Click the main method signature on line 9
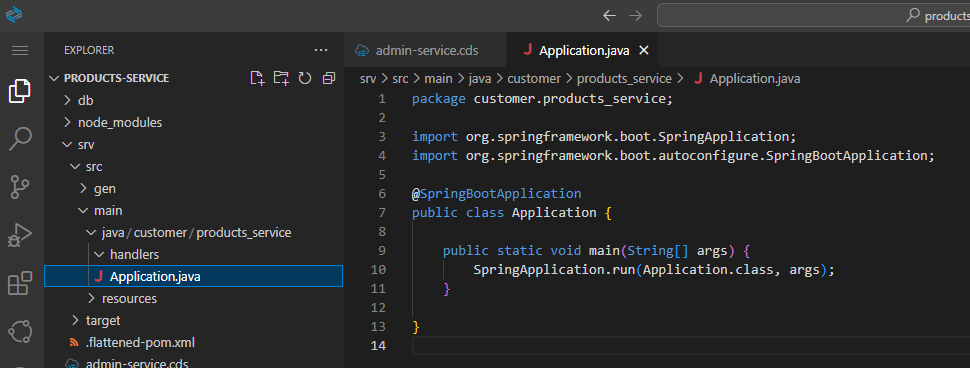The image size is (970, 368). coord(597,250)
